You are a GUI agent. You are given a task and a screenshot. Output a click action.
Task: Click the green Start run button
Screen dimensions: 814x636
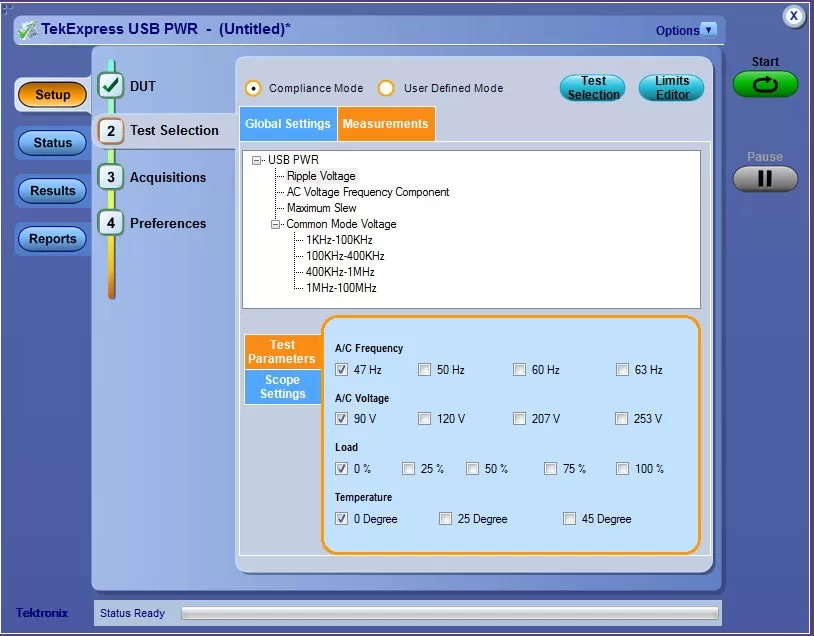coord(765,85)
